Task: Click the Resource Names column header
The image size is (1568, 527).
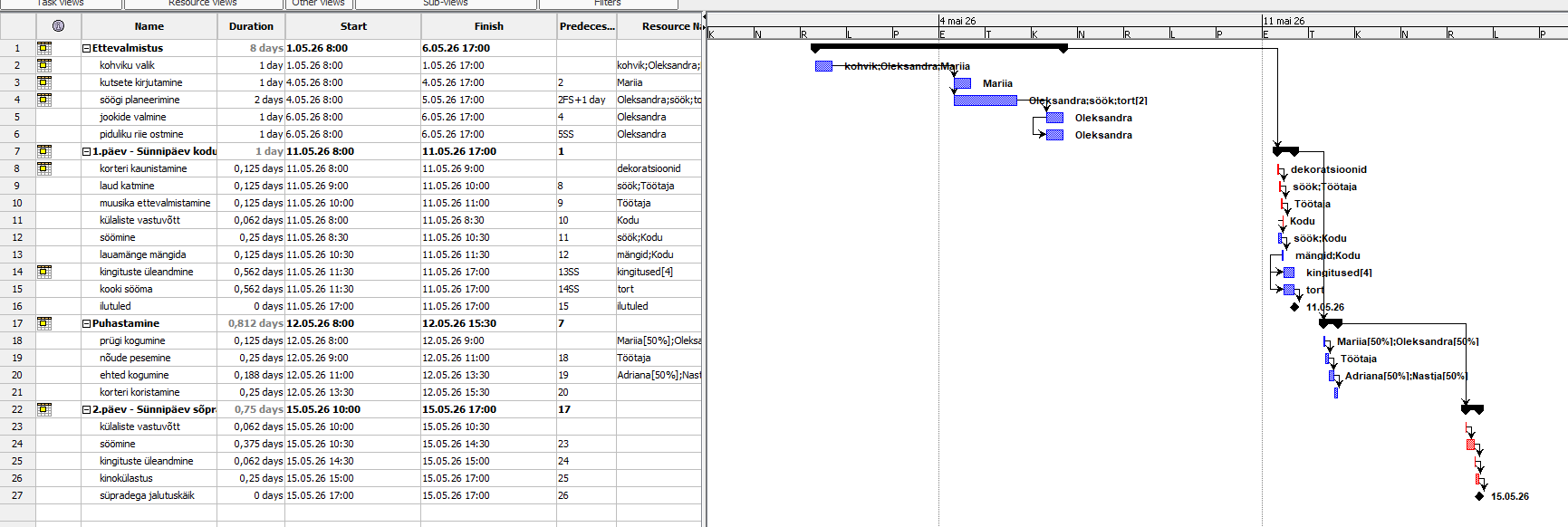Action: 659,26
